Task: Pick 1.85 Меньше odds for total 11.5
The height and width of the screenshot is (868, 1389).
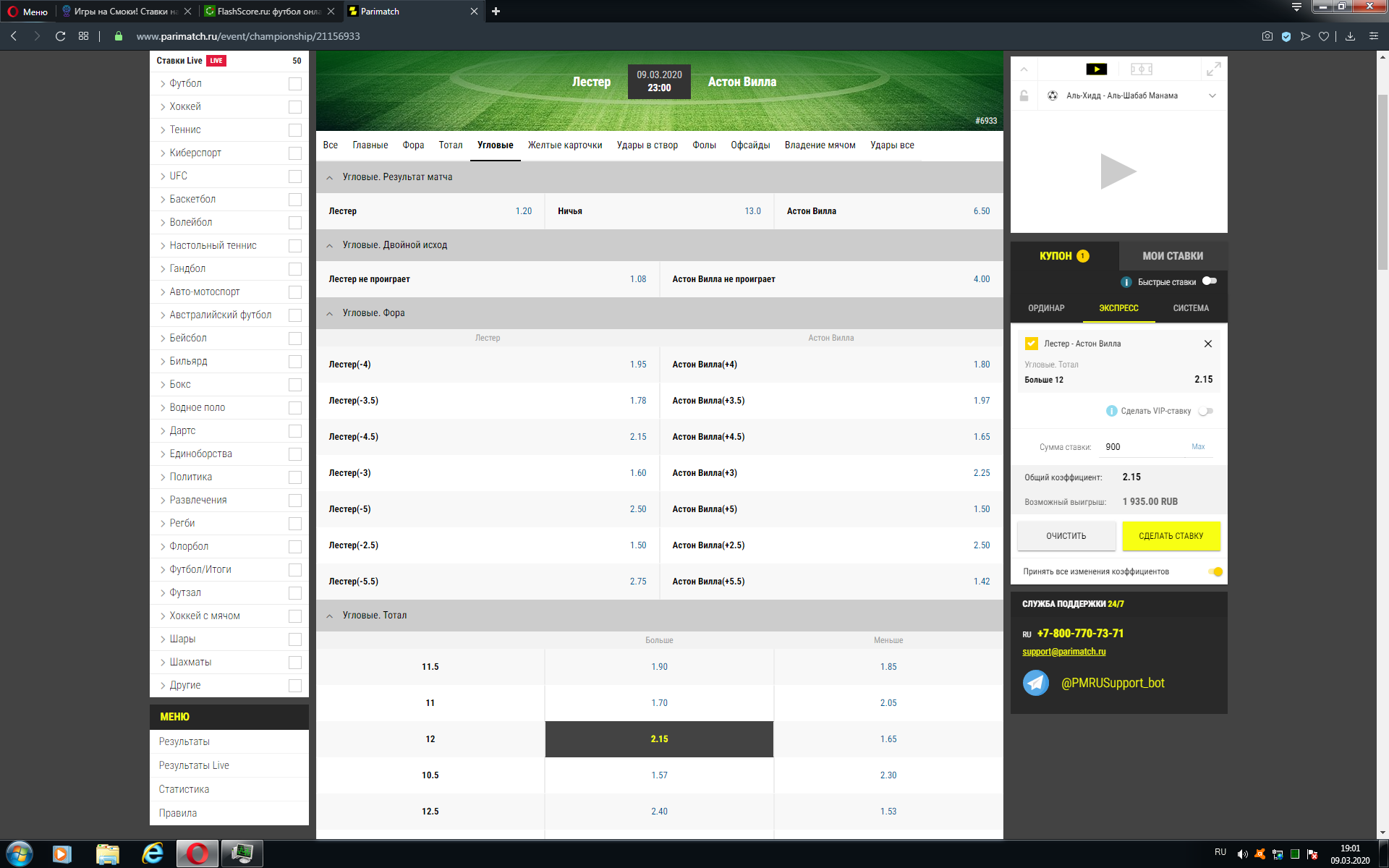Action: click(888, 667)
